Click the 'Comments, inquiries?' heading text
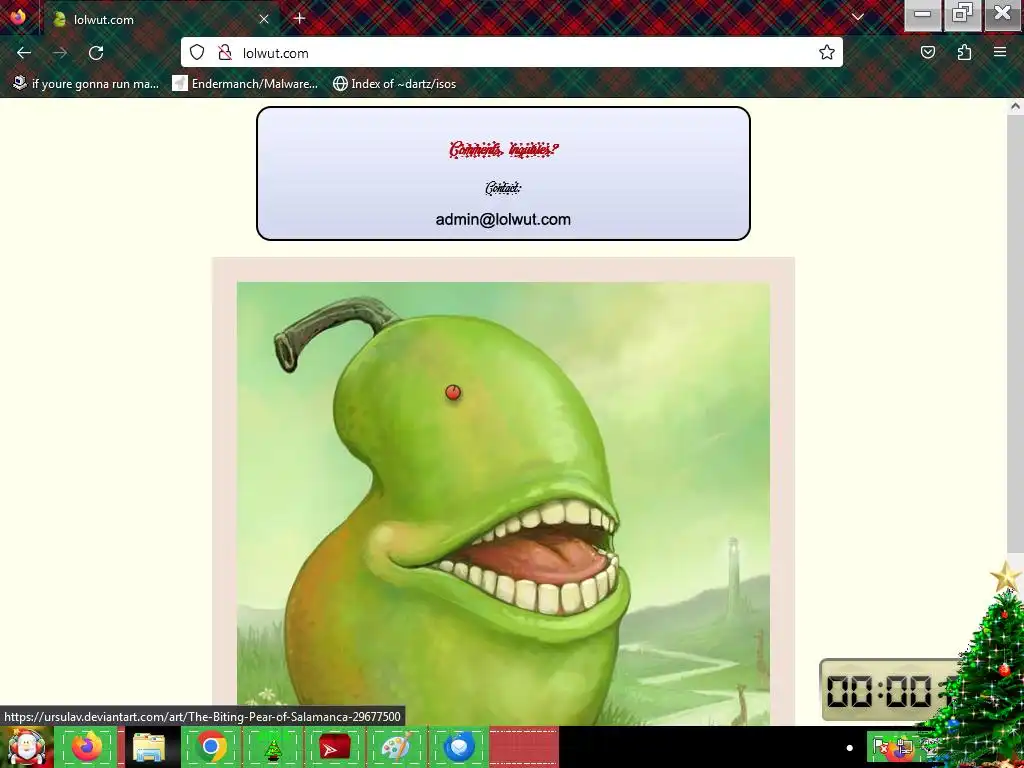The width and height of the screenshot is (1024, 768). [x=504, y=150]
